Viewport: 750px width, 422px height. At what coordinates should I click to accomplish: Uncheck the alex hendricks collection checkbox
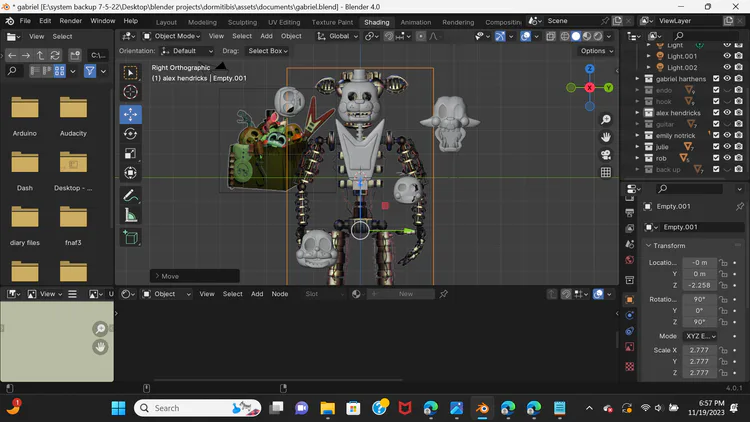click(716, 112)
